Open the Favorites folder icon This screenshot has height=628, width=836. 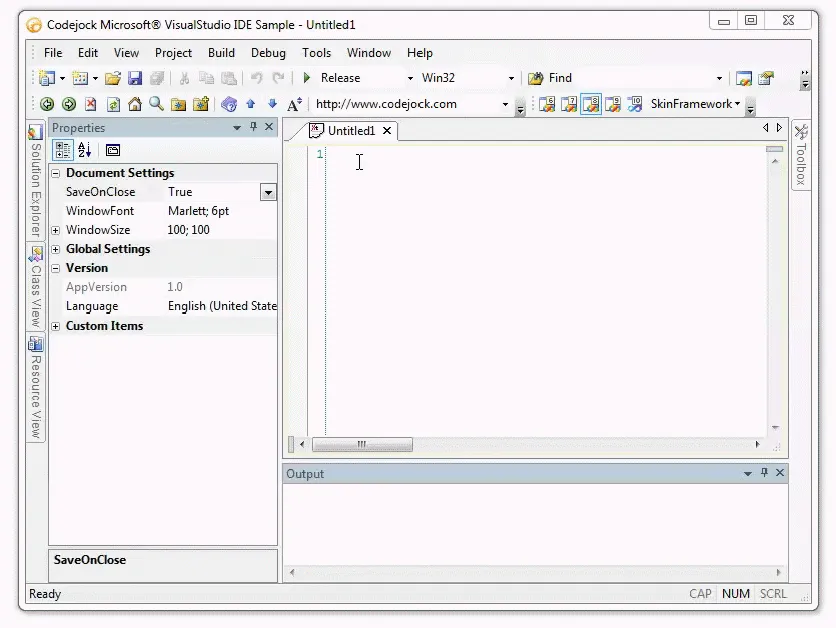click(x=179, y=104)
